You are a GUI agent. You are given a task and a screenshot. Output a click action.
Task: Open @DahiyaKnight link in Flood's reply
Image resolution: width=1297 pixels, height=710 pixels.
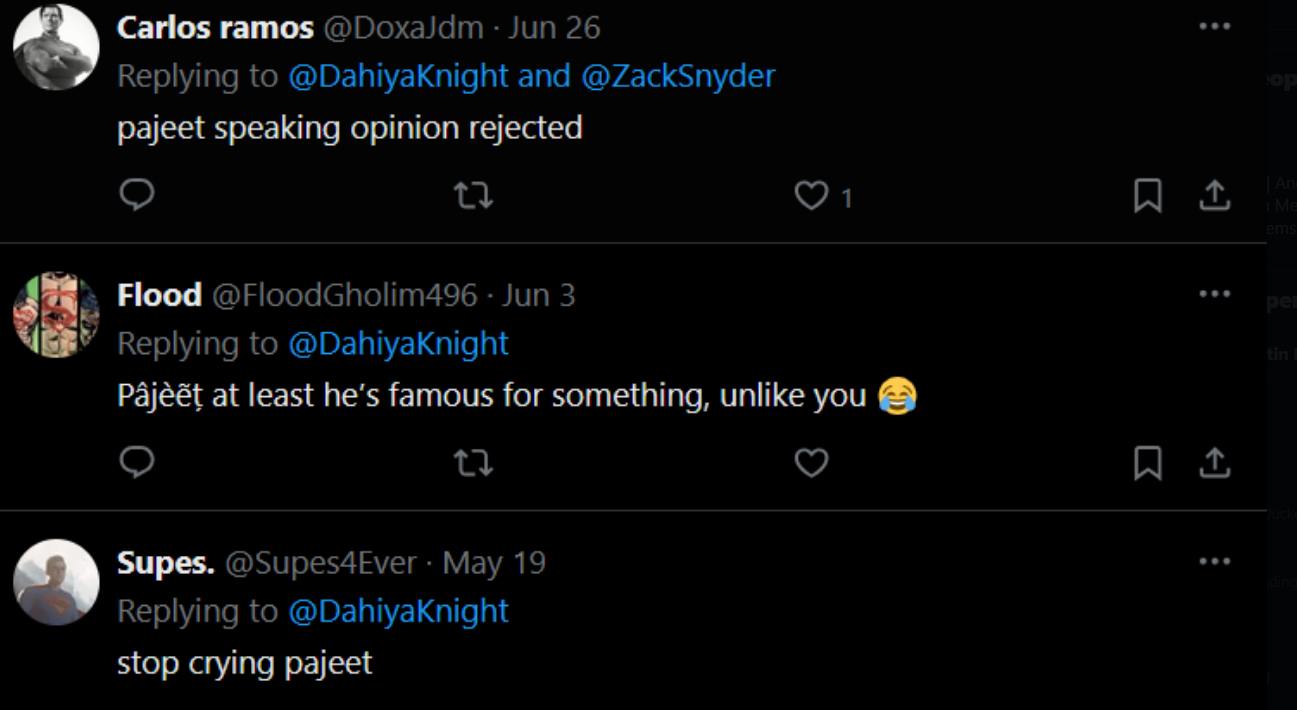coord(398,344)
